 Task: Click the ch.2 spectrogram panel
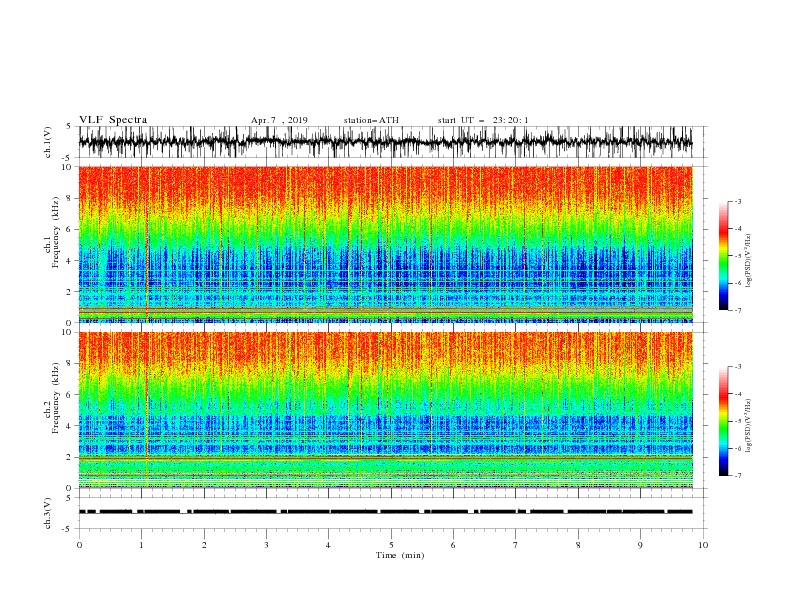click(385, 410)
